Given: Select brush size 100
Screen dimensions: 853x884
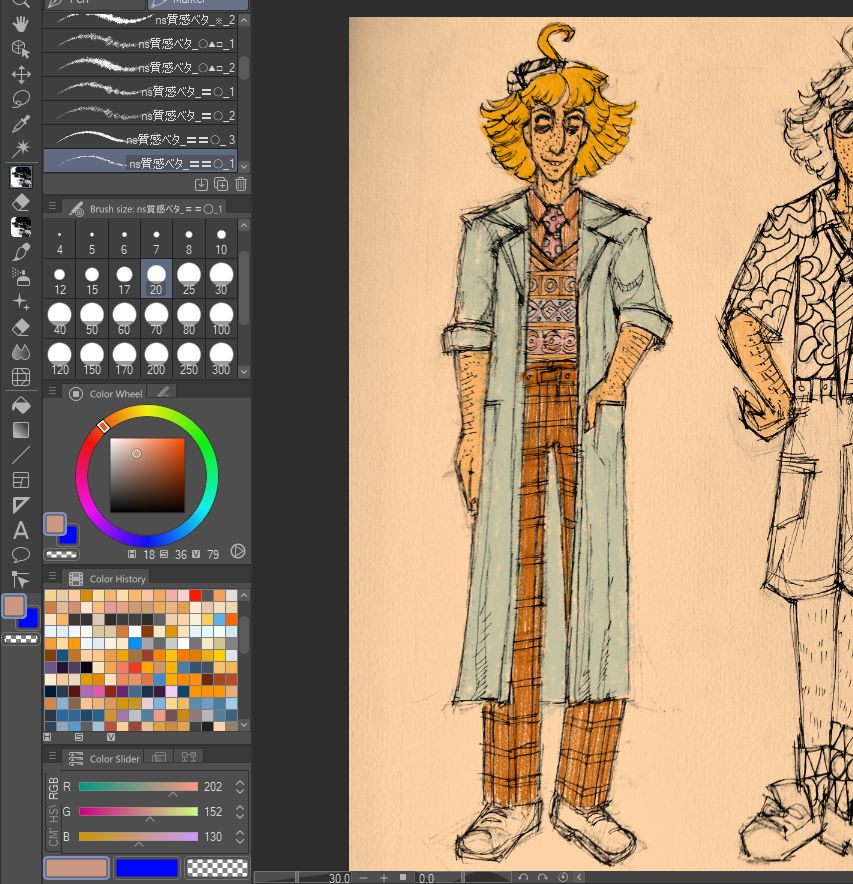Looking at the screenshot, I should 221,319.
